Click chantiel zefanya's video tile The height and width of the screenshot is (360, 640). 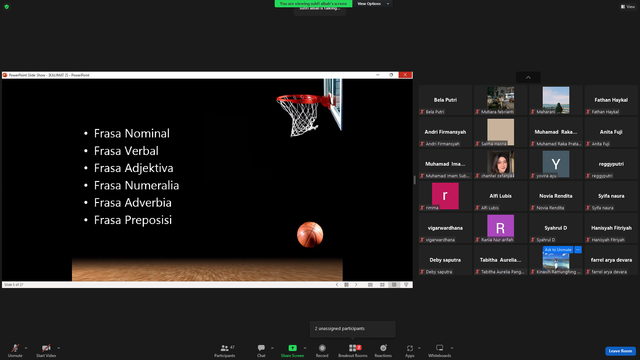tap(500, 164)
